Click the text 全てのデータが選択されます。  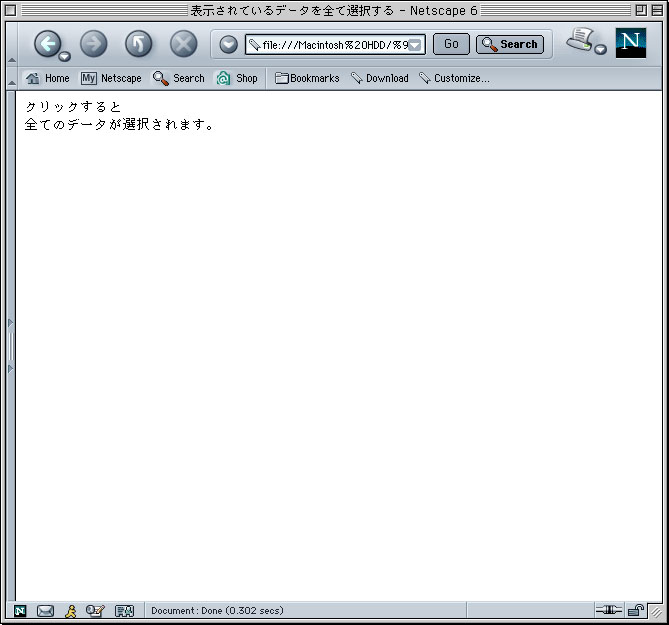[x=119, y=125]
